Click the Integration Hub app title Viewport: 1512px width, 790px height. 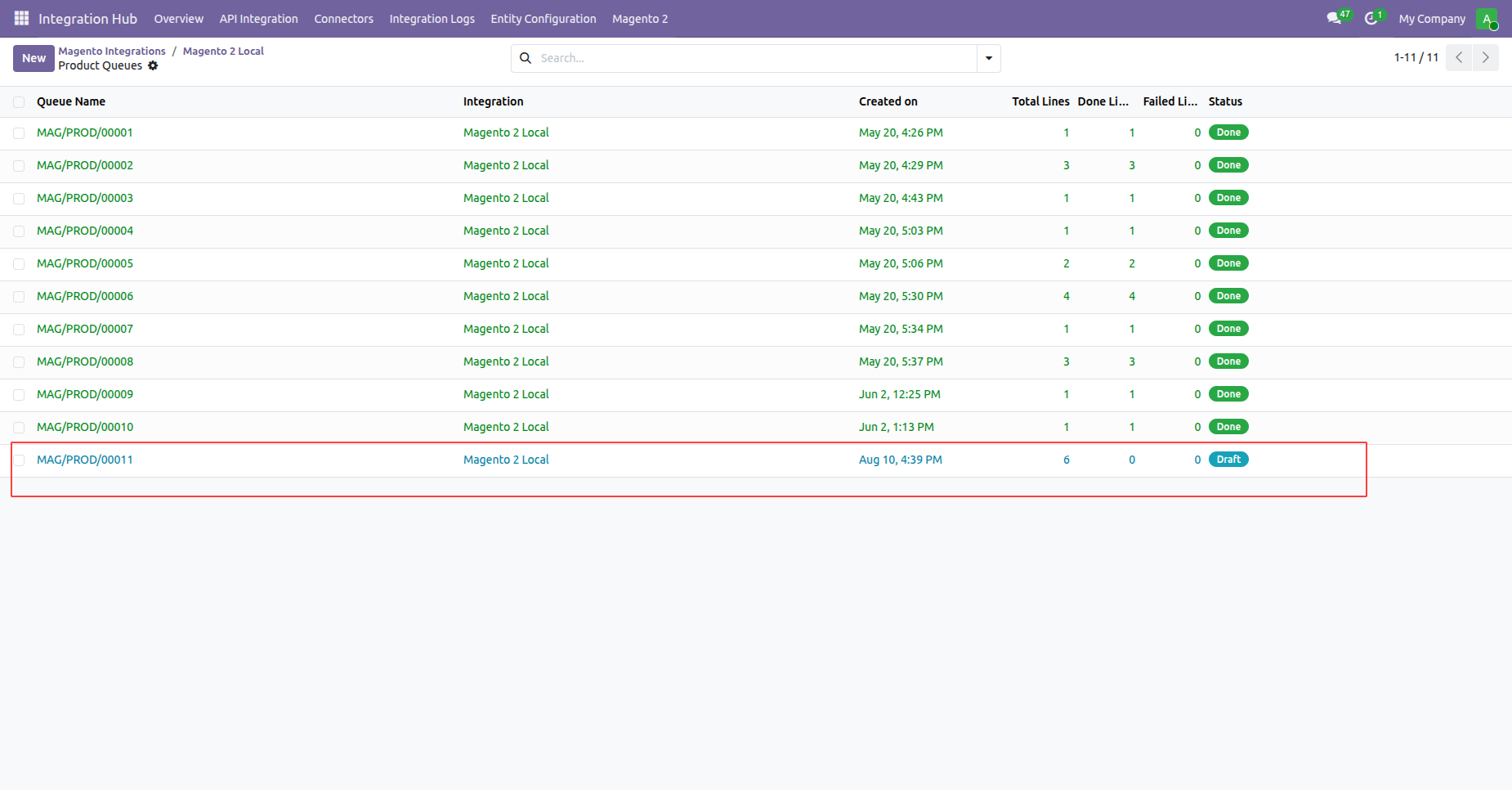coord(87,19)
